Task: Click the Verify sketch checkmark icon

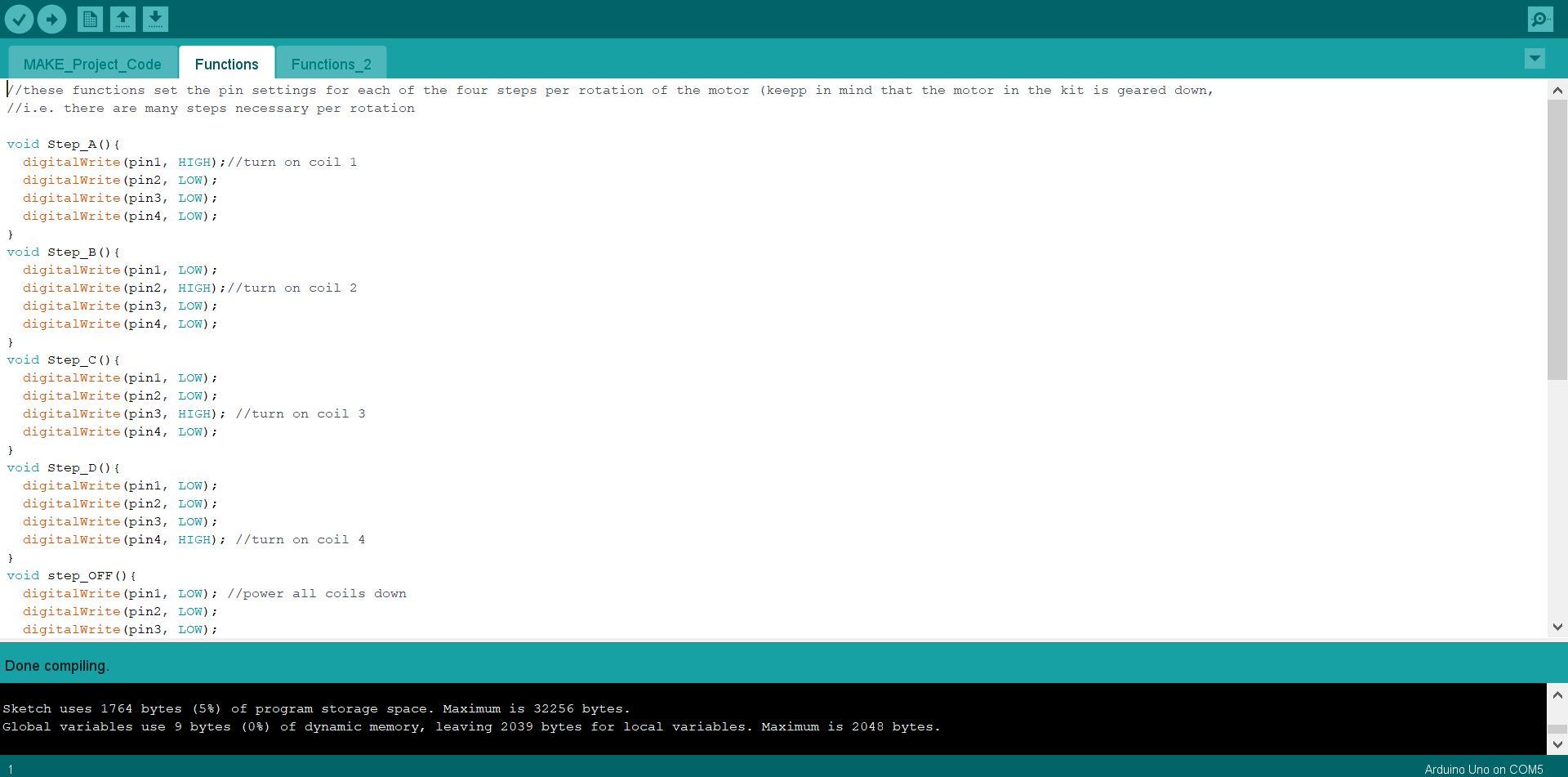Action: coord(20,19)
